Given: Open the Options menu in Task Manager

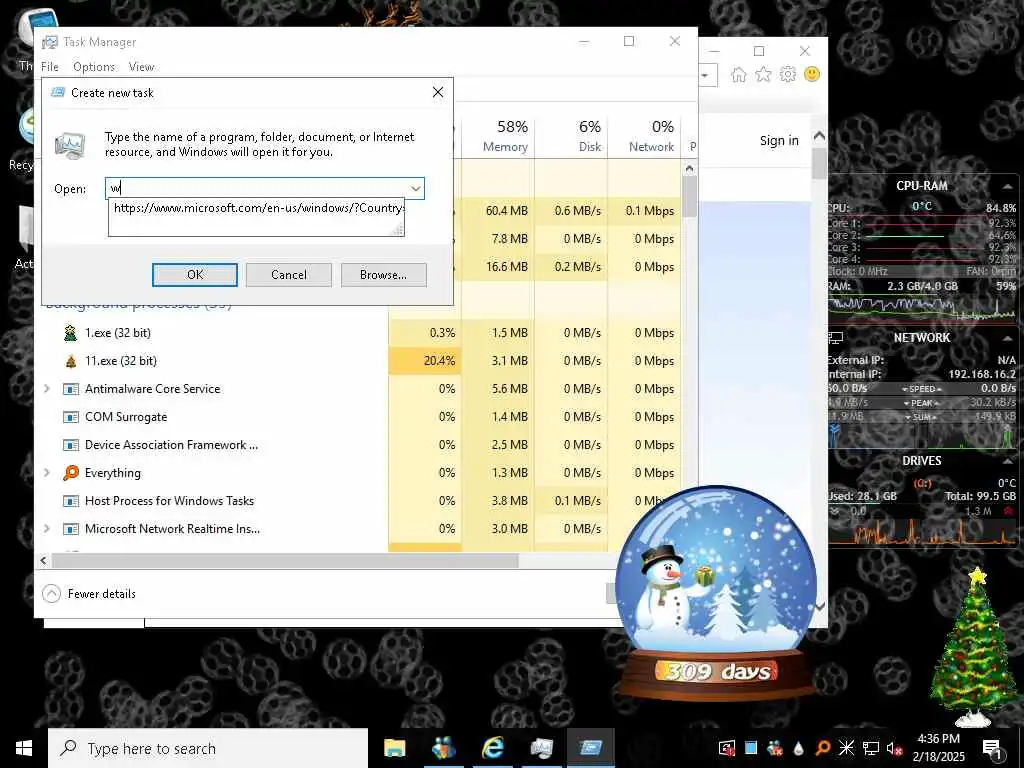Looking at the screenshot, I should pyautogui.click(x=94, y=67).
